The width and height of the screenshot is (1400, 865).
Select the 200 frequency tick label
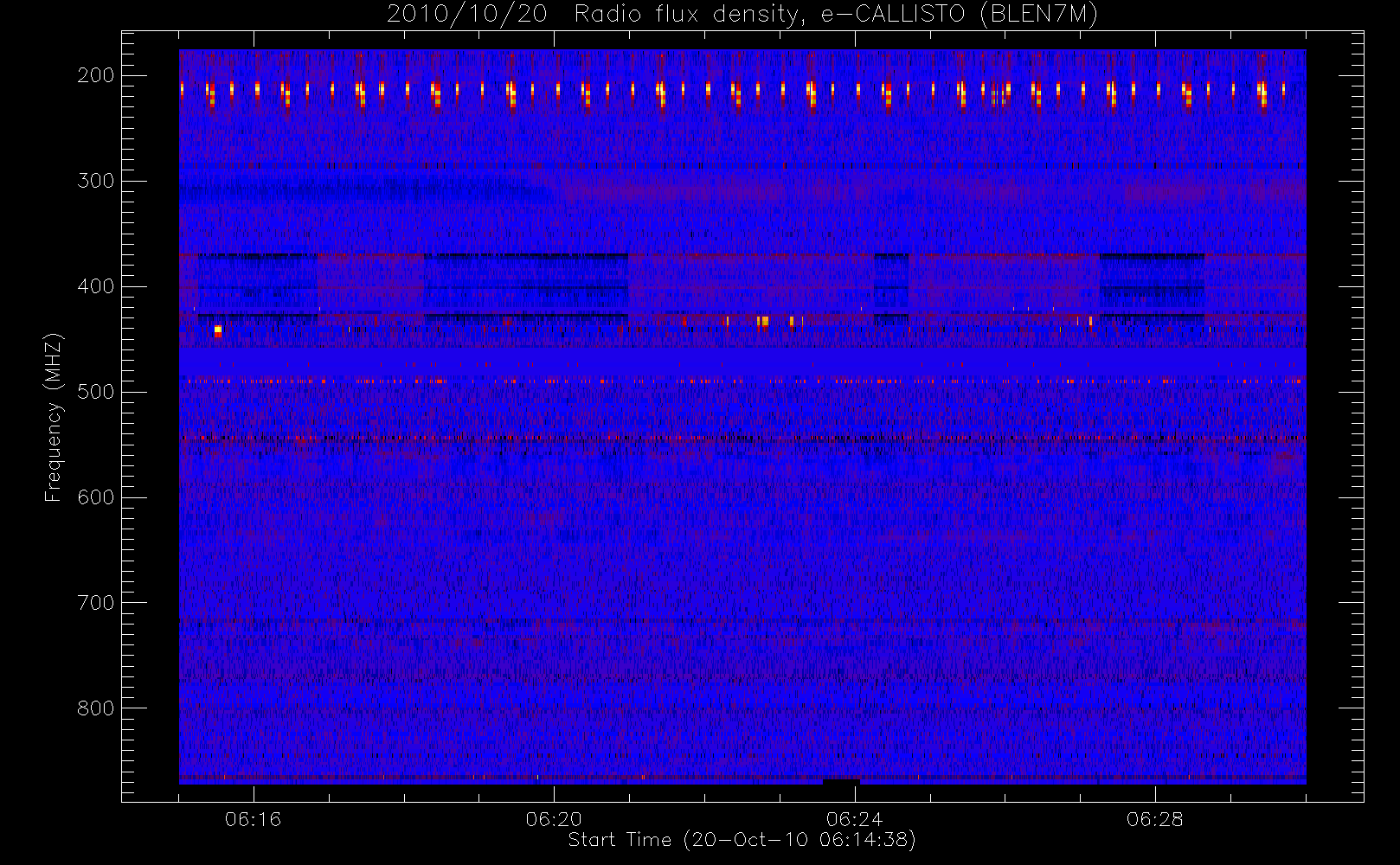click(x=96, y=75)
